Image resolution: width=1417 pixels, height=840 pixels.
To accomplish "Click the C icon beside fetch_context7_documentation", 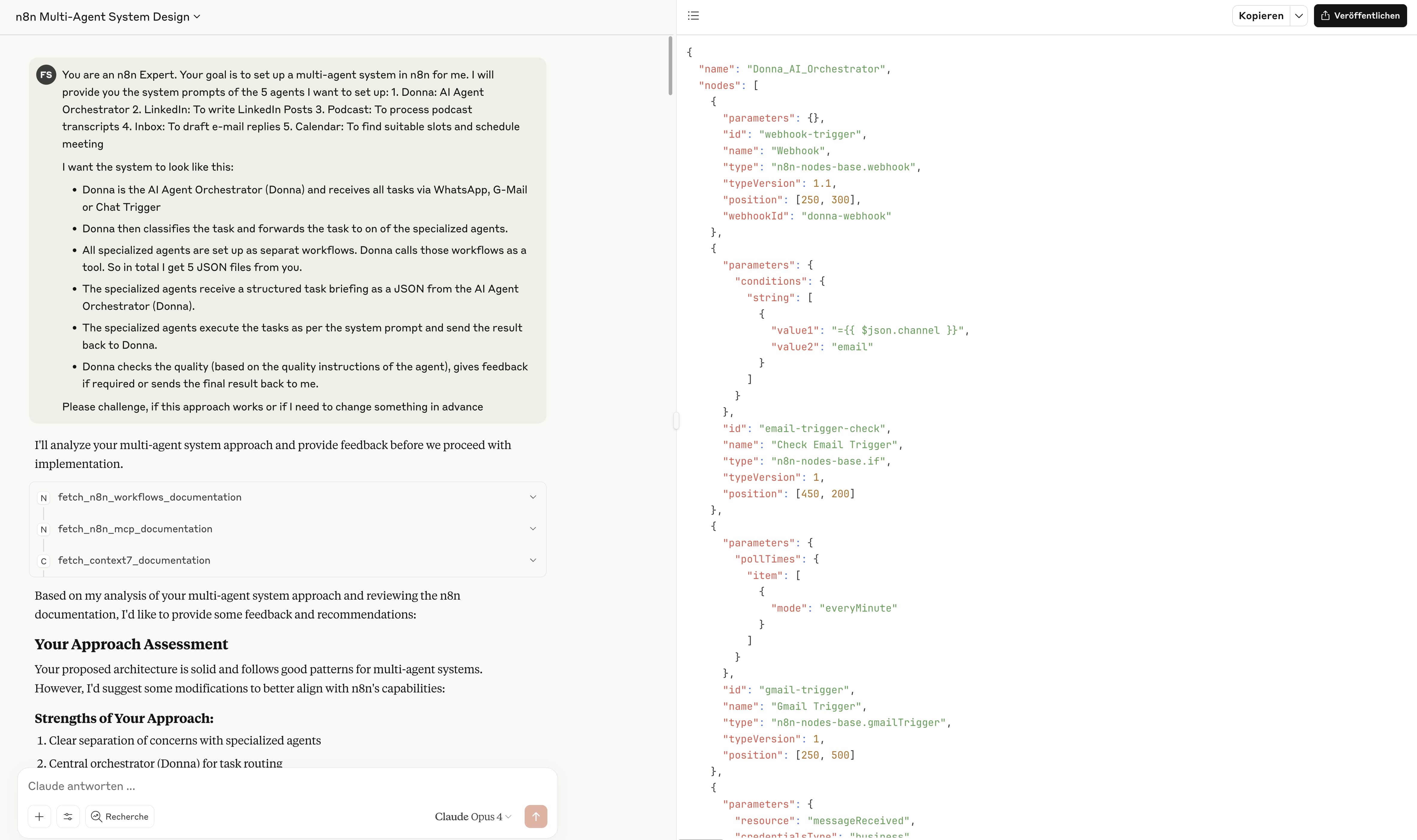I will point(44,561).
